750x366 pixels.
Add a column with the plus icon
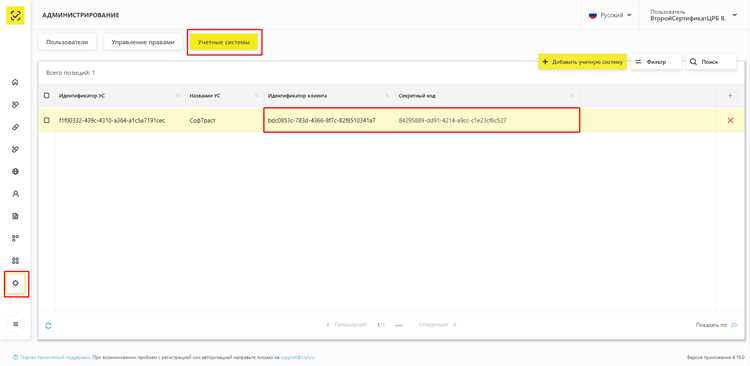pyautogui.click(x=730, y=96)
